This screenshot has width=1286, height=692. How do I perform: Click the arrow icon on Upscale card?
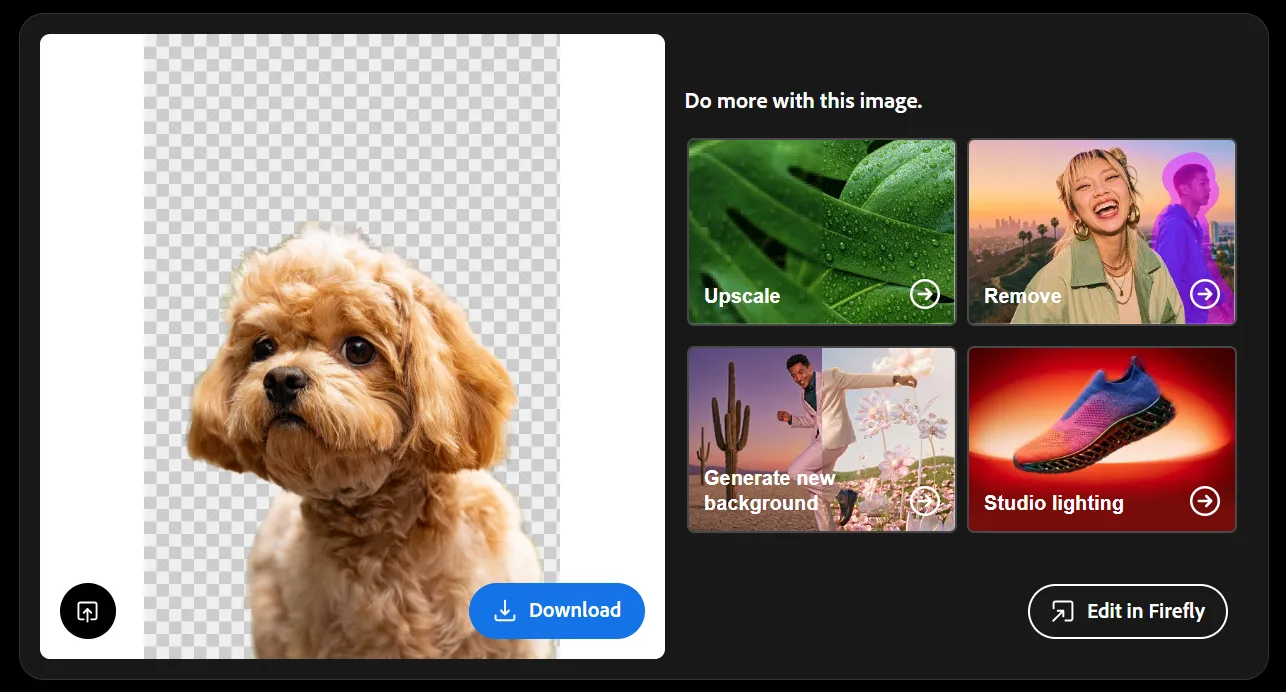(x=925, y=294)
